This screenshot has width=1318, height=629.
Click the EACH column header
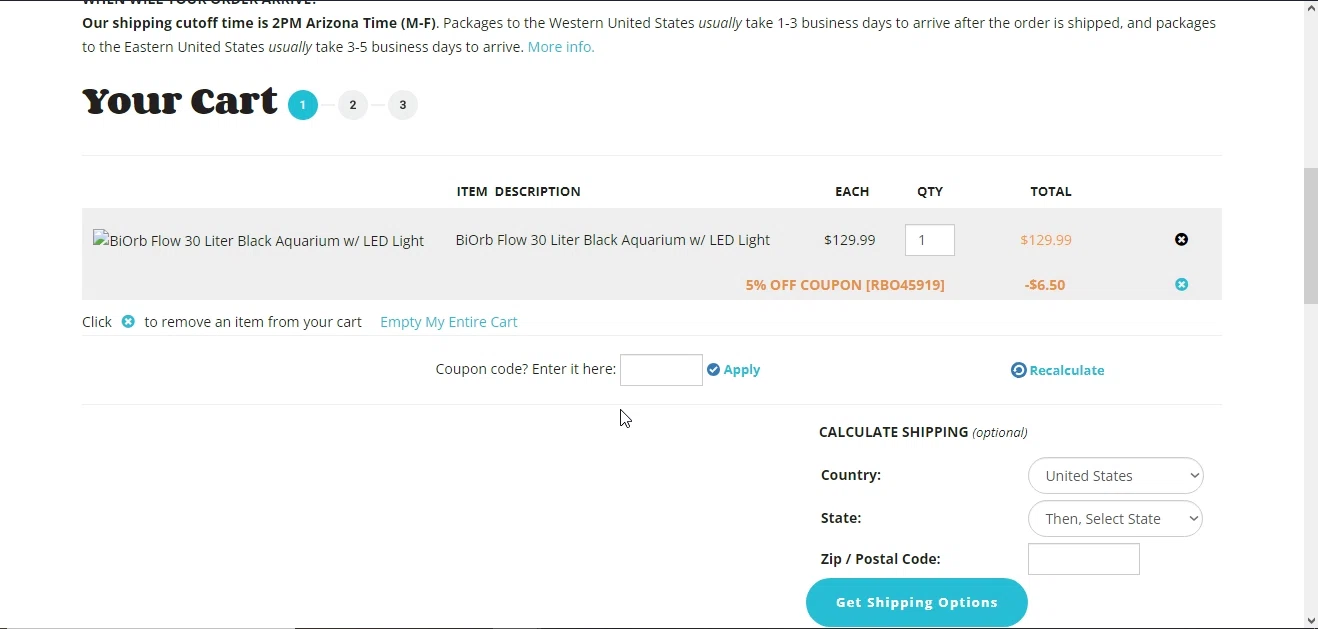(852, 191)
